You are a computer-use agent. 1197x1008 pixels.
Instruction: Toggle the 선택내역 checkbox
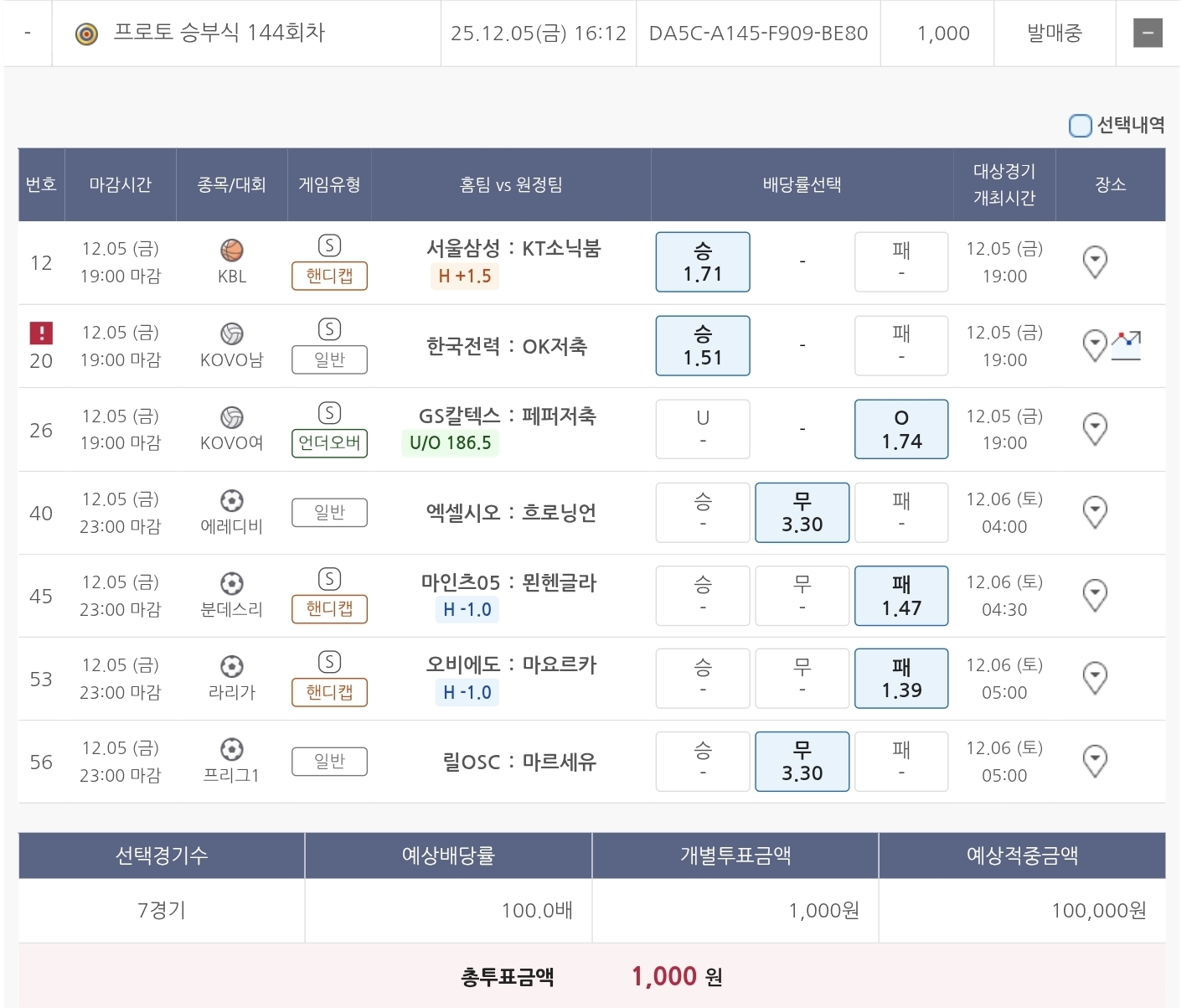pyautogui.click(x=1081, y=126)
